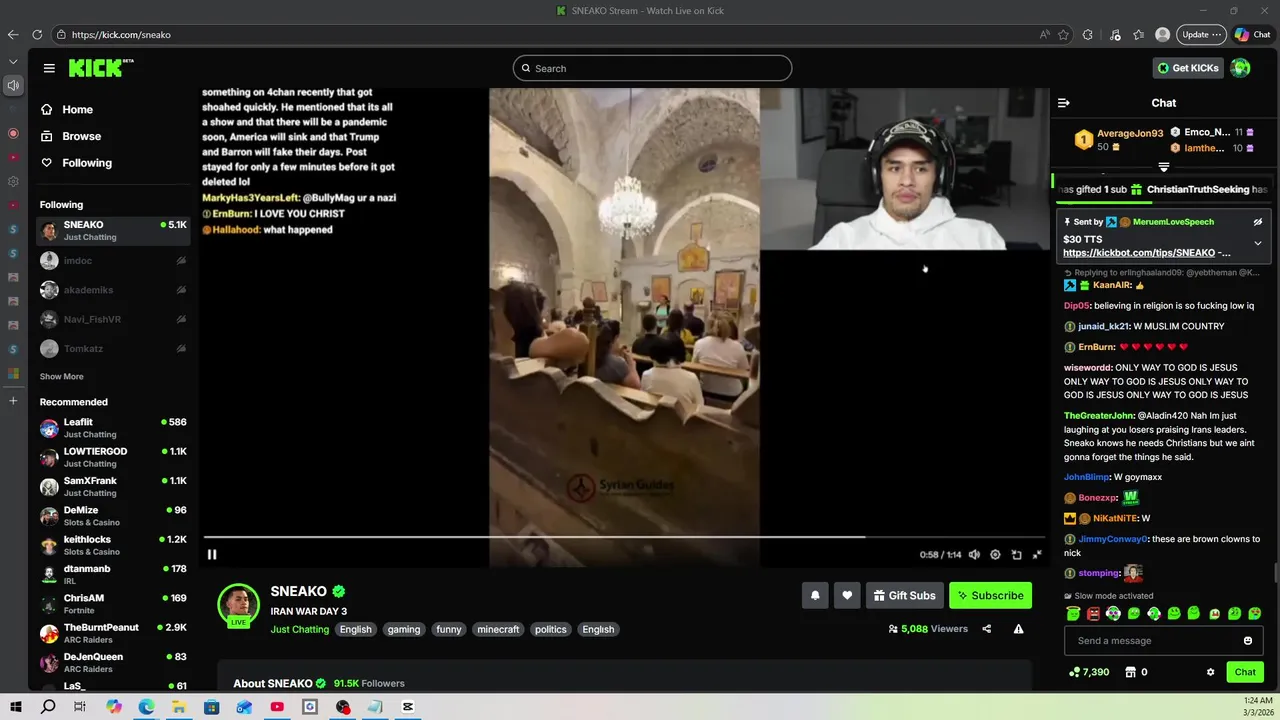Click the SNEAKO avatar with LIVE badge
1280x720 pixels.
tap(239, 605)
